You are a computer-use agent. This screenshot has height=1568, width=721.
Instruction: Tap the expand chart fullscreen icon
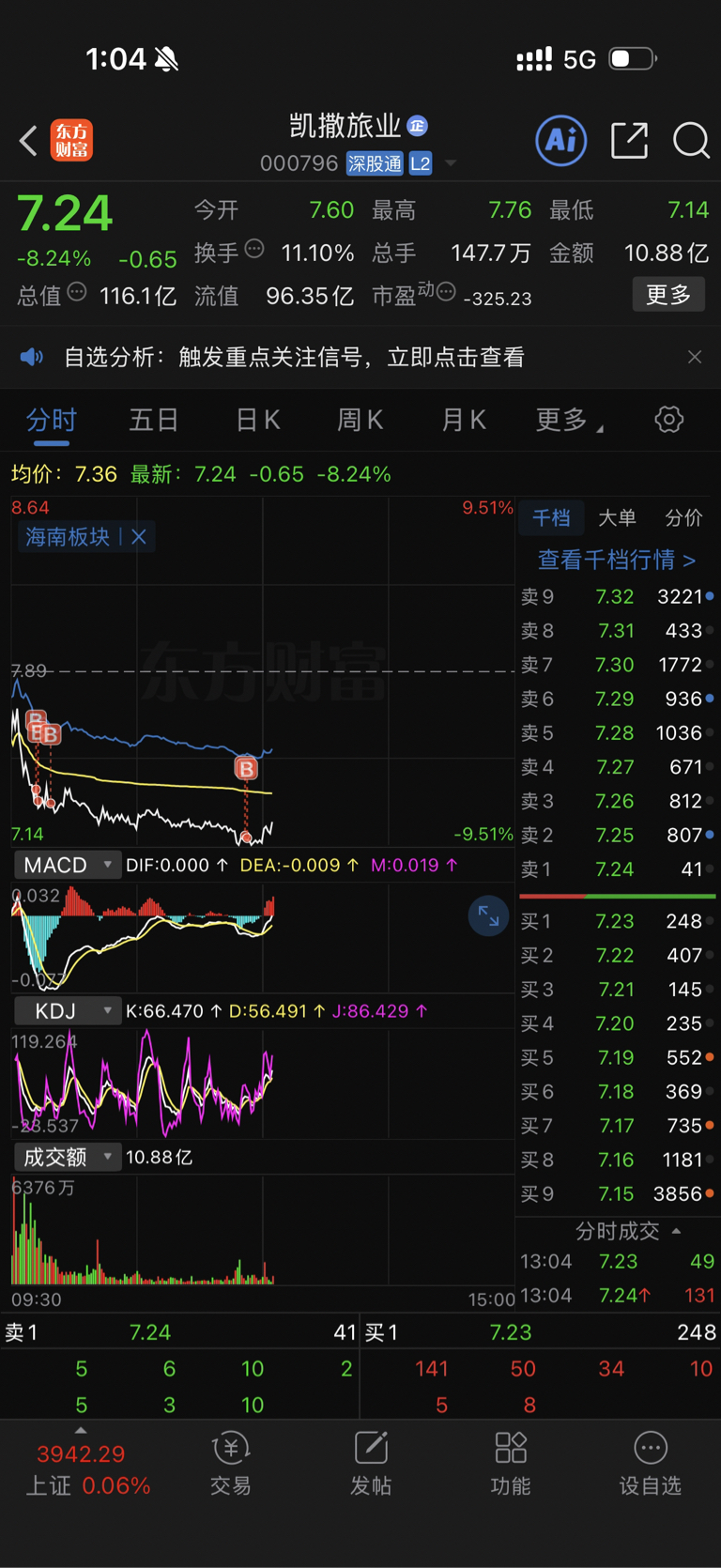[489, 915]
